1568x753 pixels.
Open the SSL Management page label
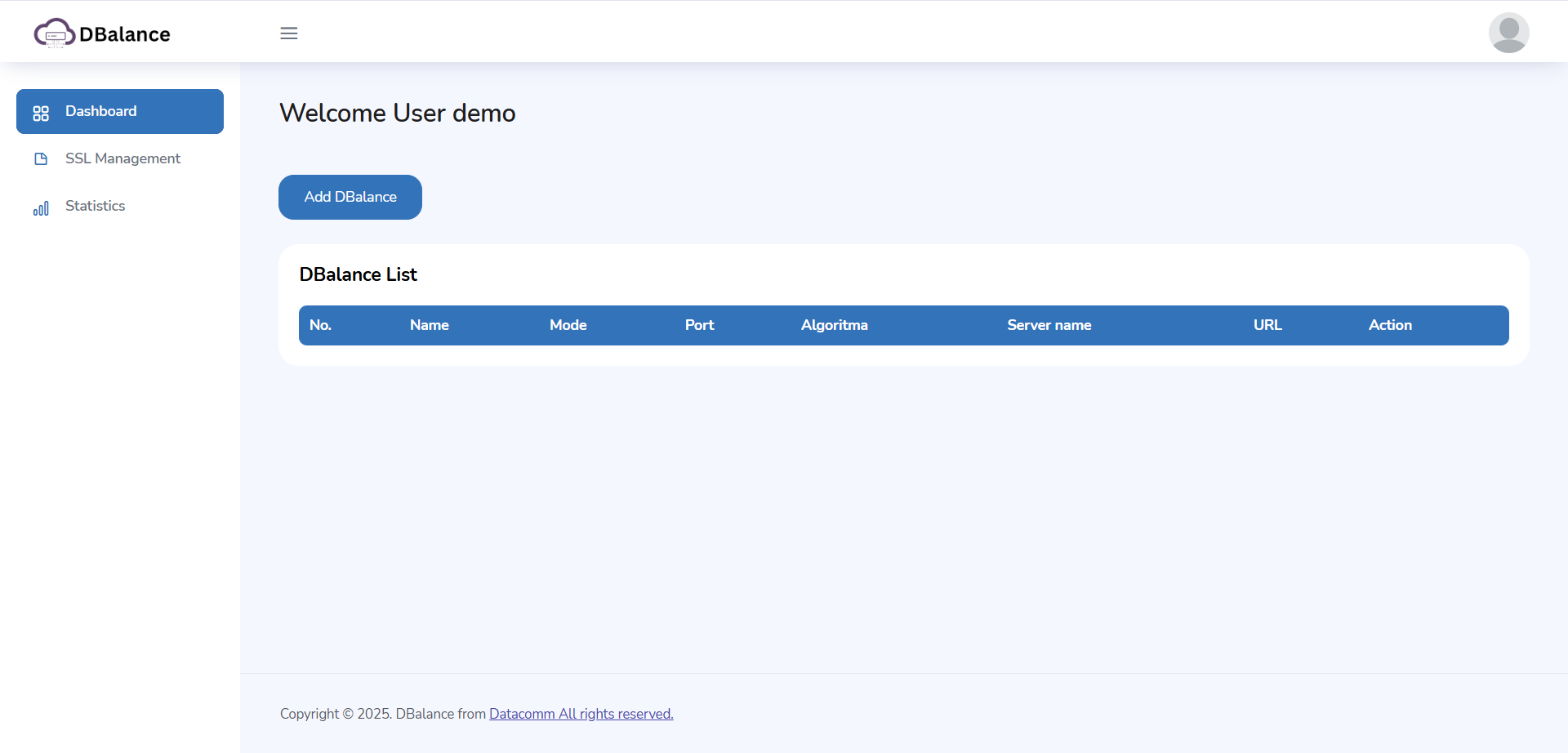[x=122, y=158]
